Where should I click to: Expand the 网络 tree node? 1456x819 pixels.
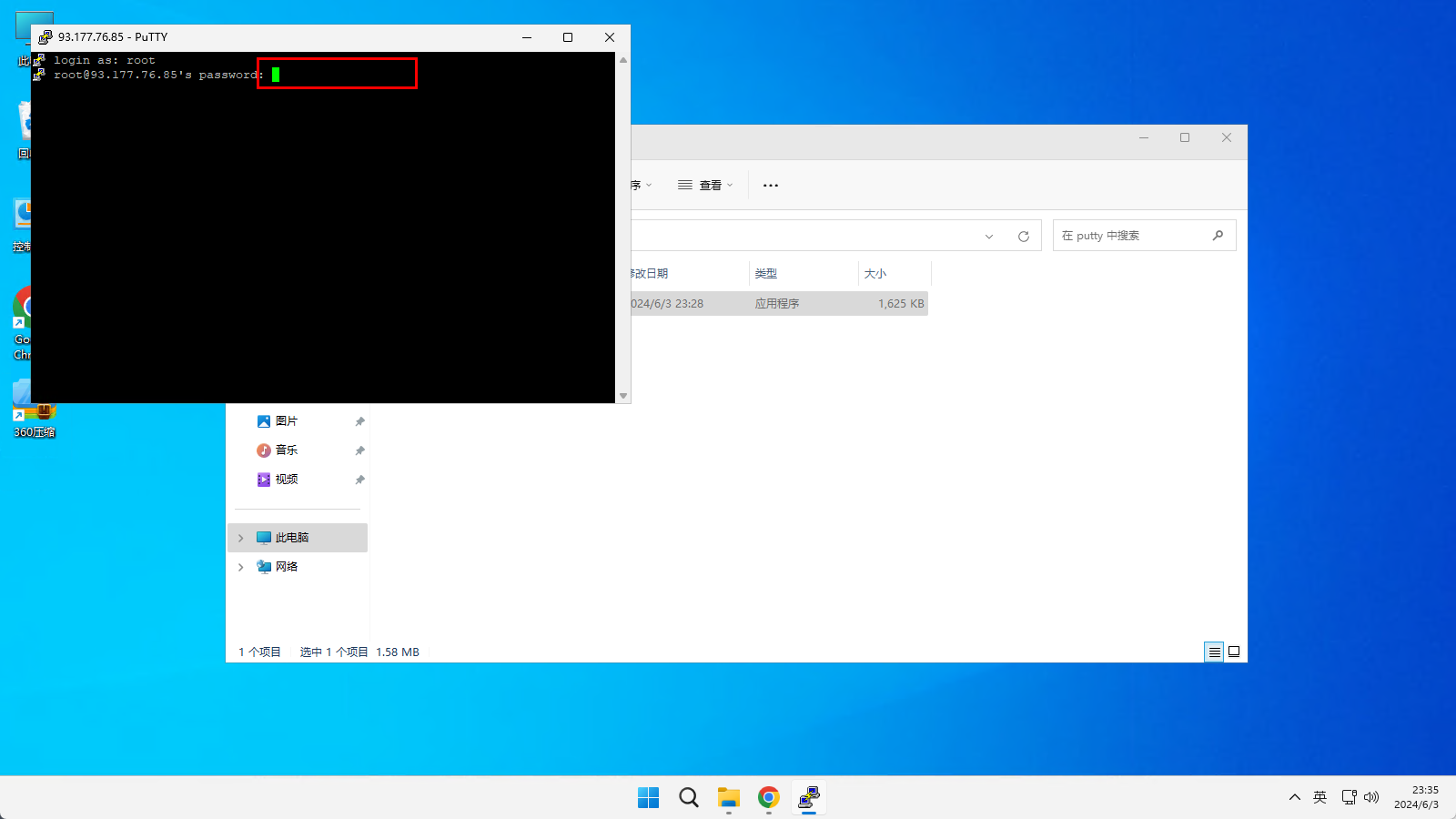[241, 567]
